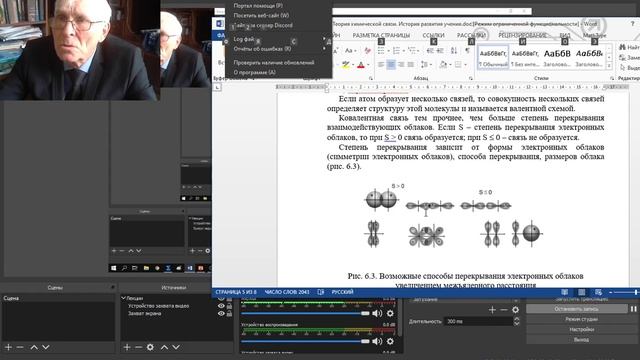Click Word zoom slider in status bar
640x360 pixels.
[626, 292]
